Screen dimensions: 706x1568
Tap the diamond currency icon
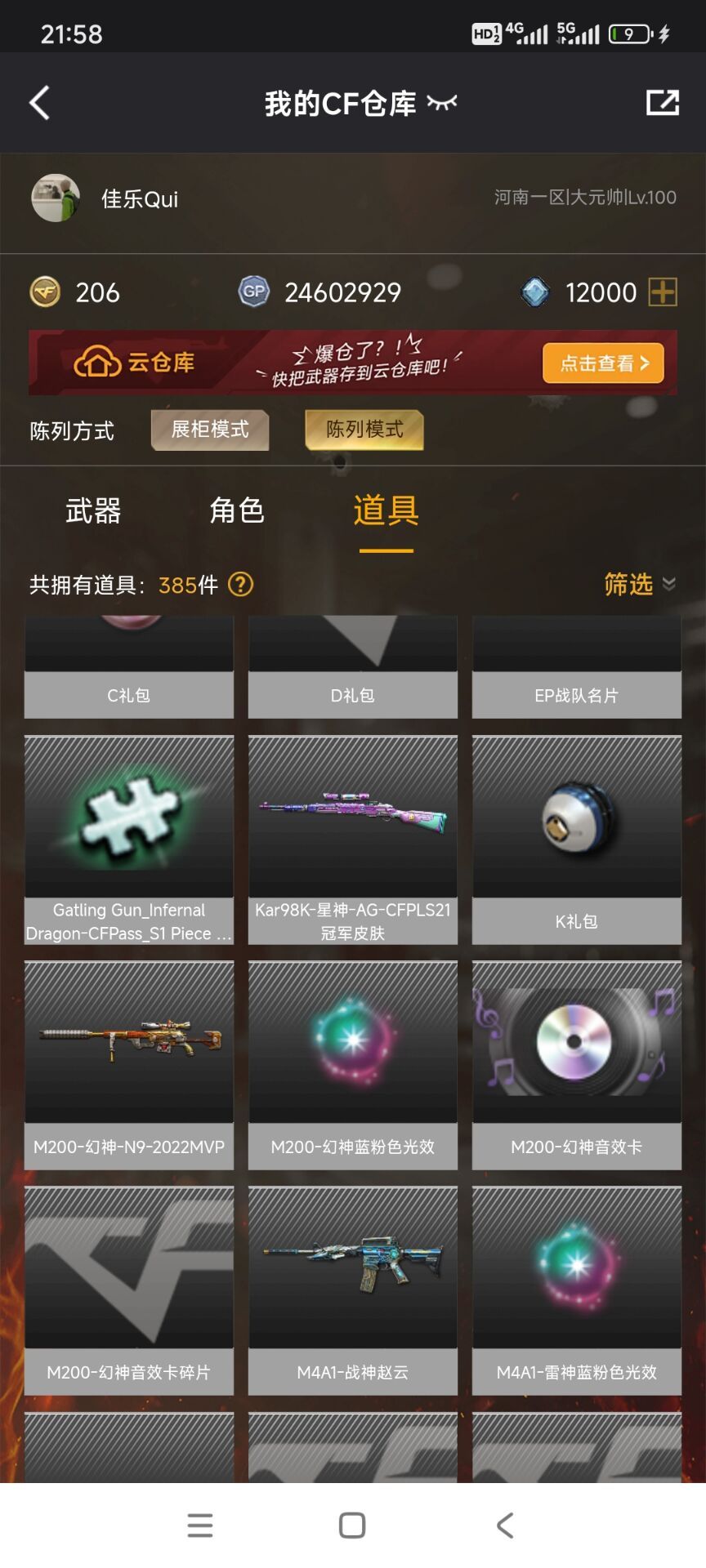pyautogui.click(x=535, y=292)
